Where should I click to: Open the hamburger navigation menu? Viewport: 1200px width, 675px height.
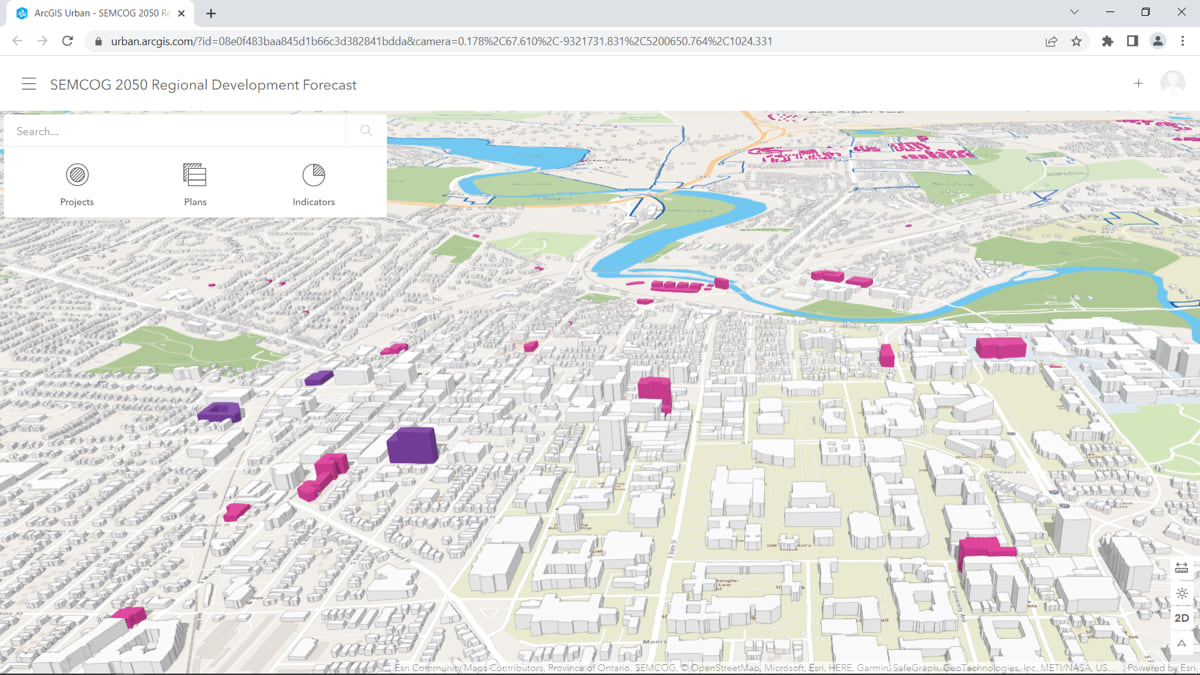coord(29,85)
